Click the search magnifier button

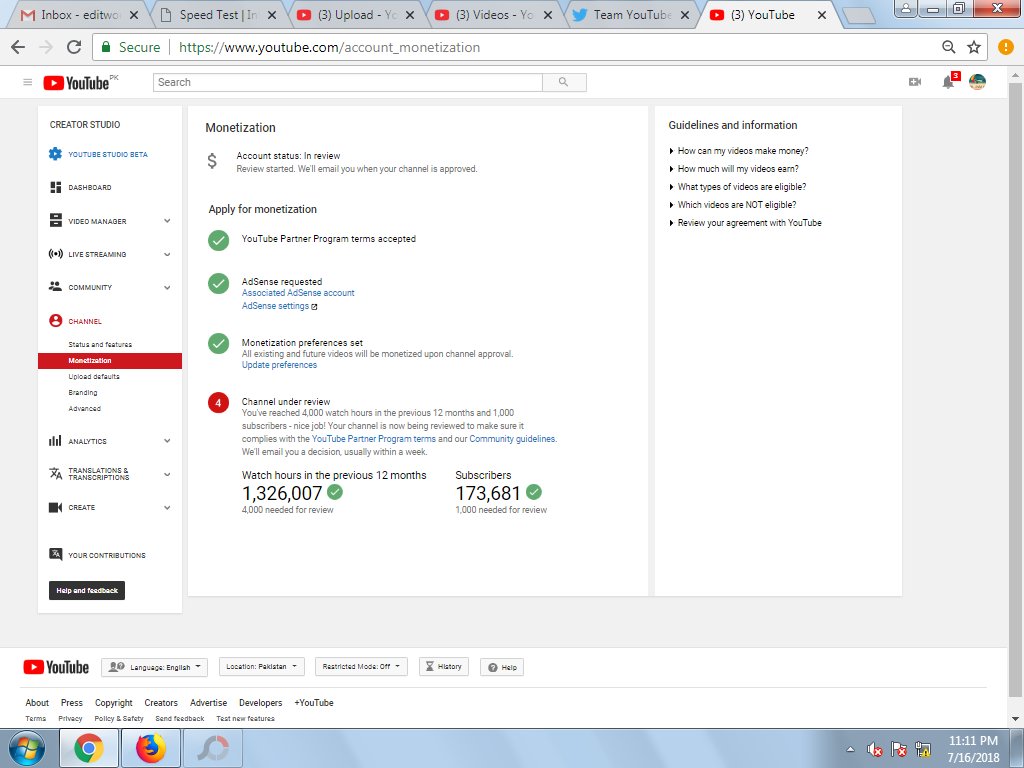click(564, 82)
